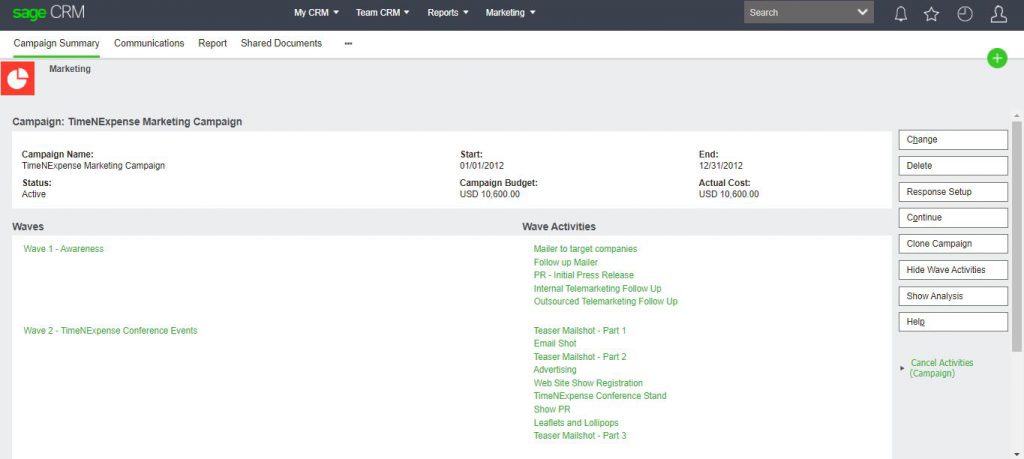Viewport: 1024px width, 459px height.
Task: Expand the Team CRM menu
Action: point(383,12)
